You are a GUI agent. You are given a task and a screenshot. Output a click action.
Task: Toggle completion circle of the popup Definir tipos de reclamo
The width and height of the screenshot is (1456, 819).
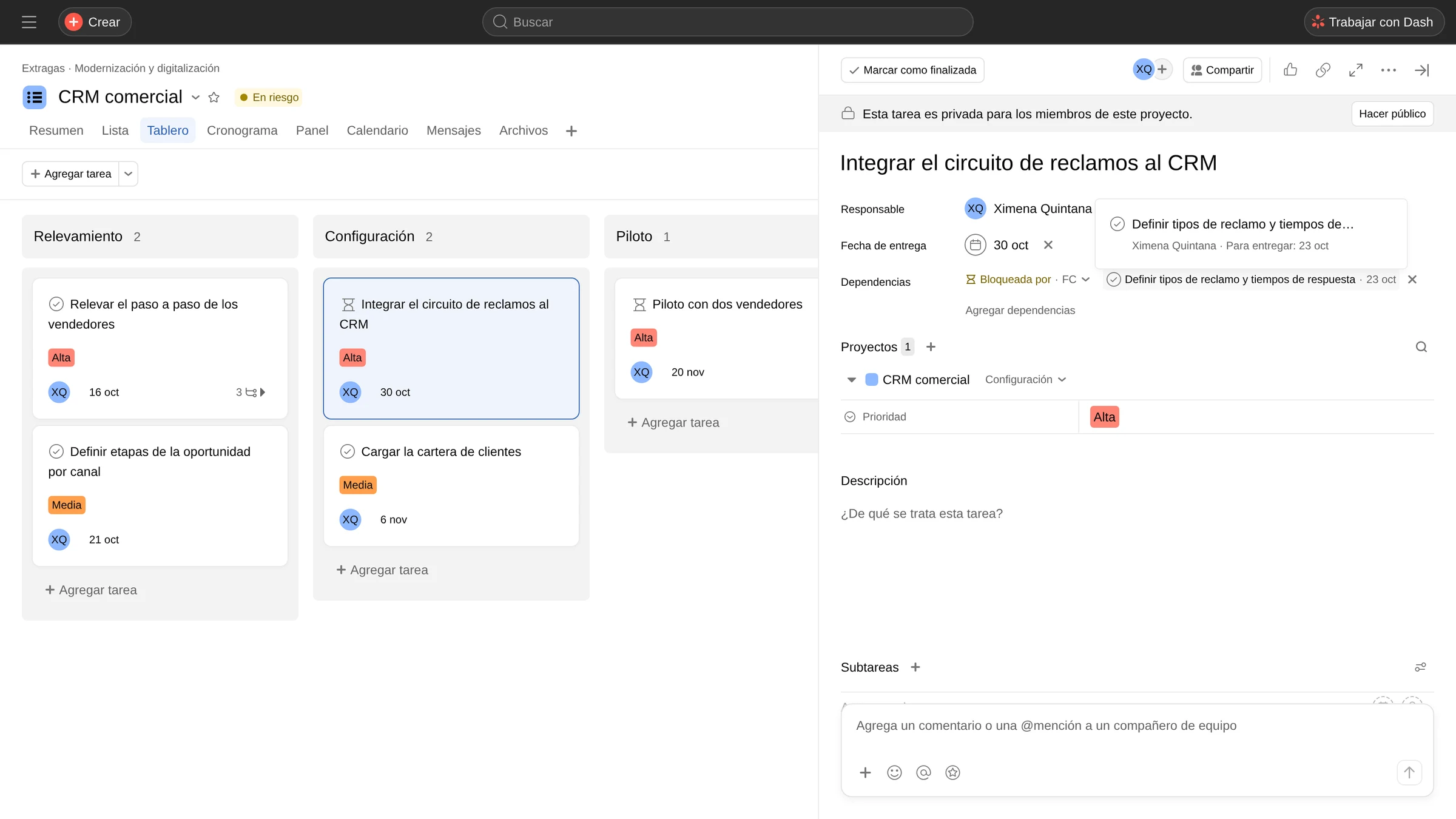(x=1117, y=224)
